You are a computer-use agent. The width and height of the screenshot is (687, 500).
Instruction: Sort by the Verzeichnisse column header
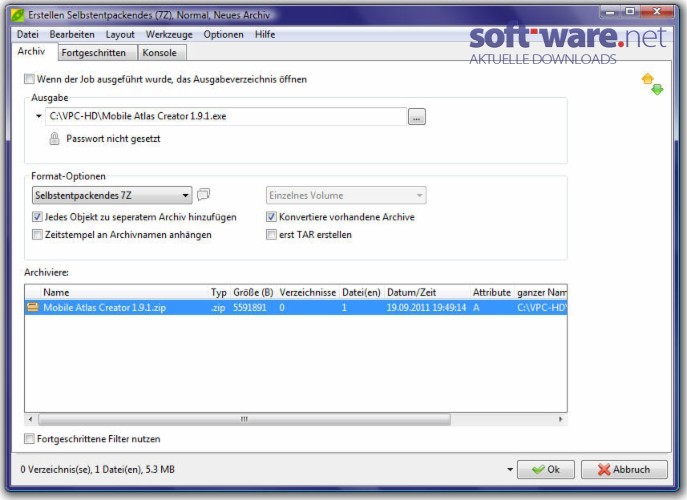tap(308, 292)
